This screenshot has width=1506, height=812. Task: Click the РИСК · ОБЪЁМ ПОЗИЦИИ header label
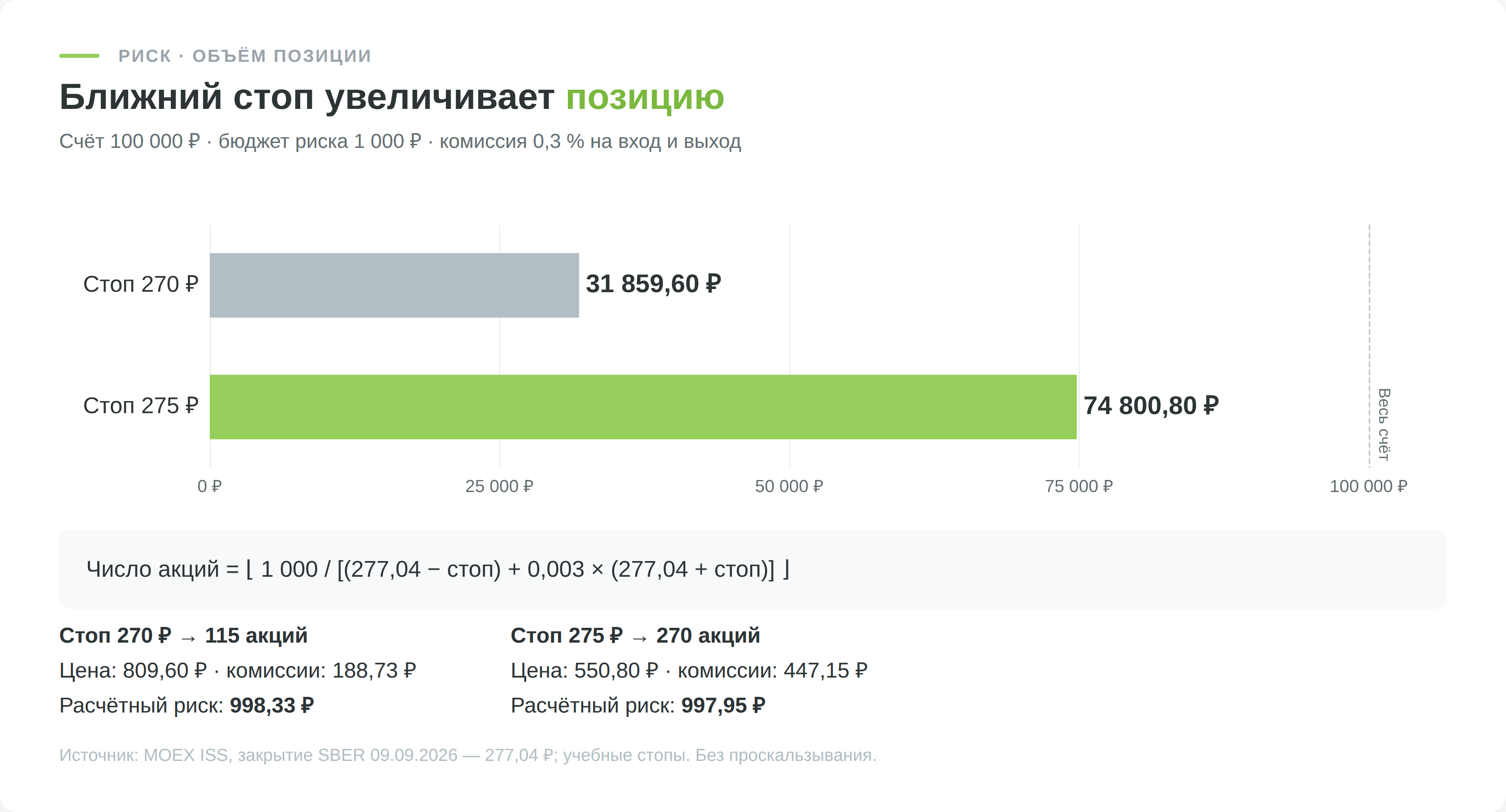click(x=244, y=56)
